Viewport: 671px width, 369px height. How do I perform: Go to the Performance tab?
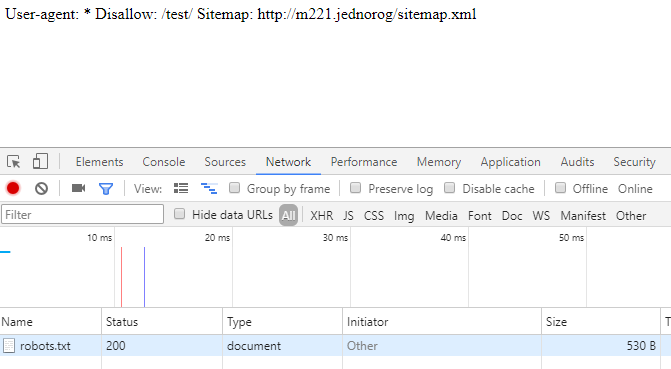point(364,162)
